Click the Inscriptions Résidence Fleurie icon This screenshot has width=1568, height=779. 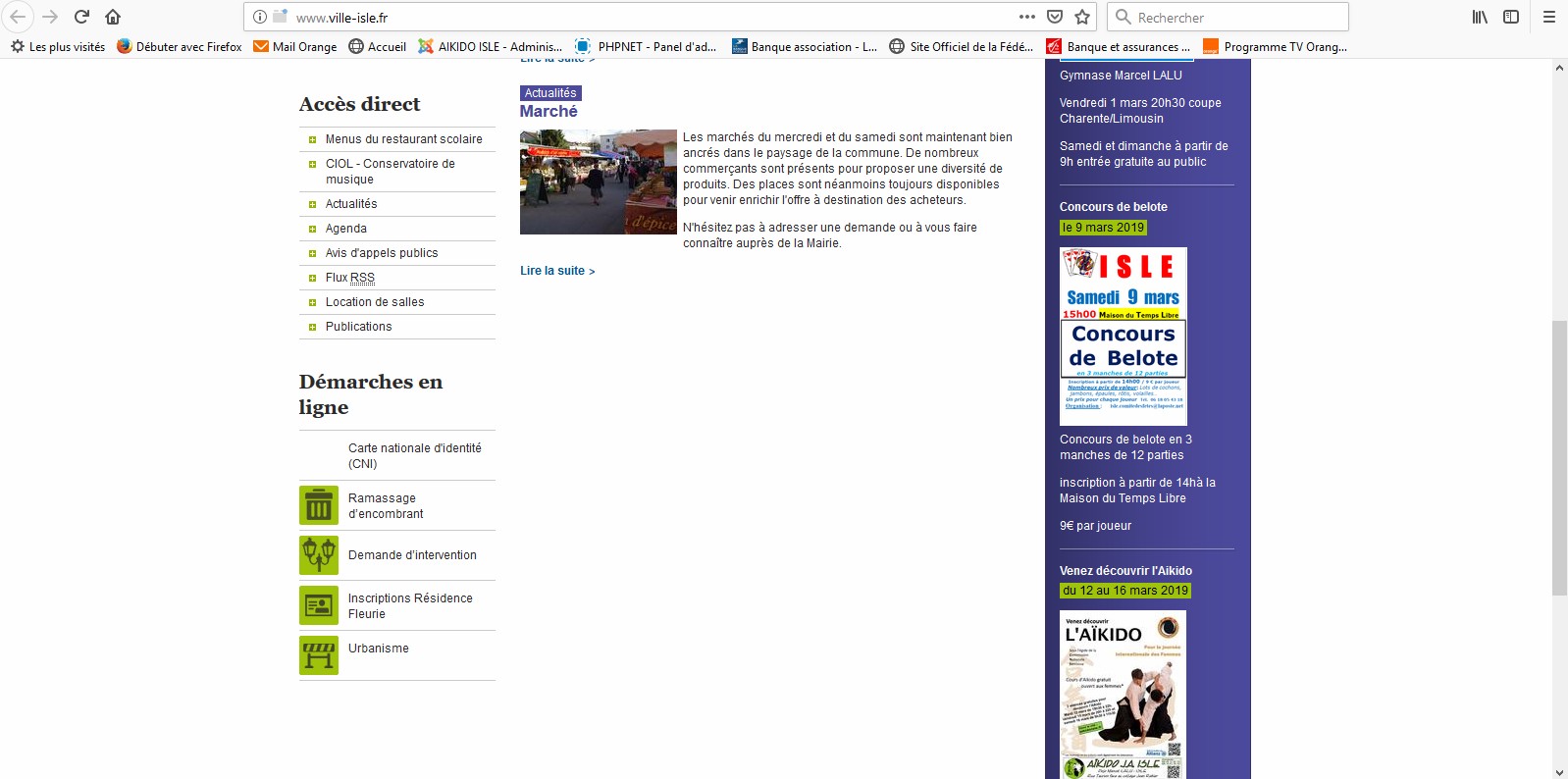point(319,605)
